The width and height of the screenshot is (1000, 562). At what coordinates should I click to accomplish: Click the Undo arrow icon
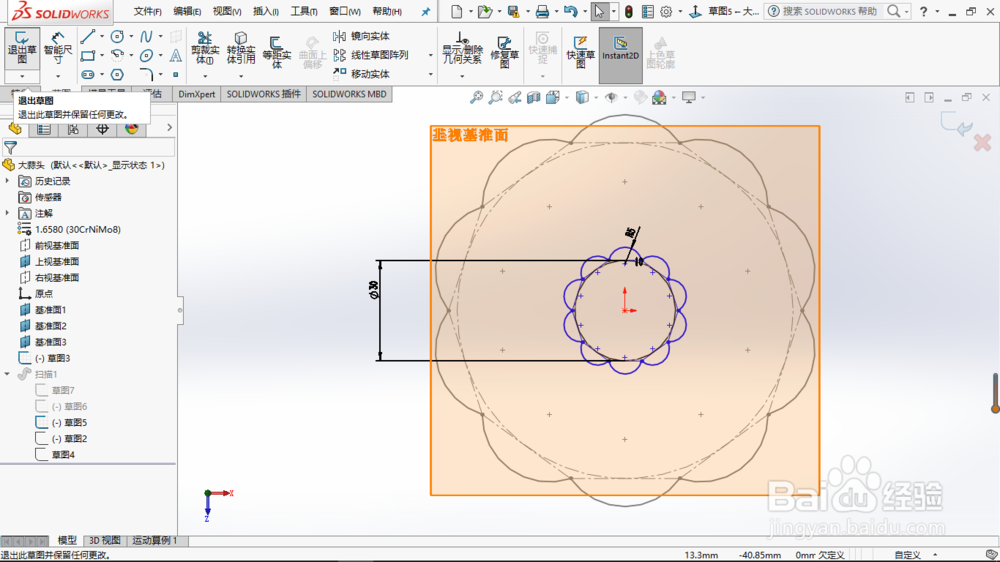571,11
